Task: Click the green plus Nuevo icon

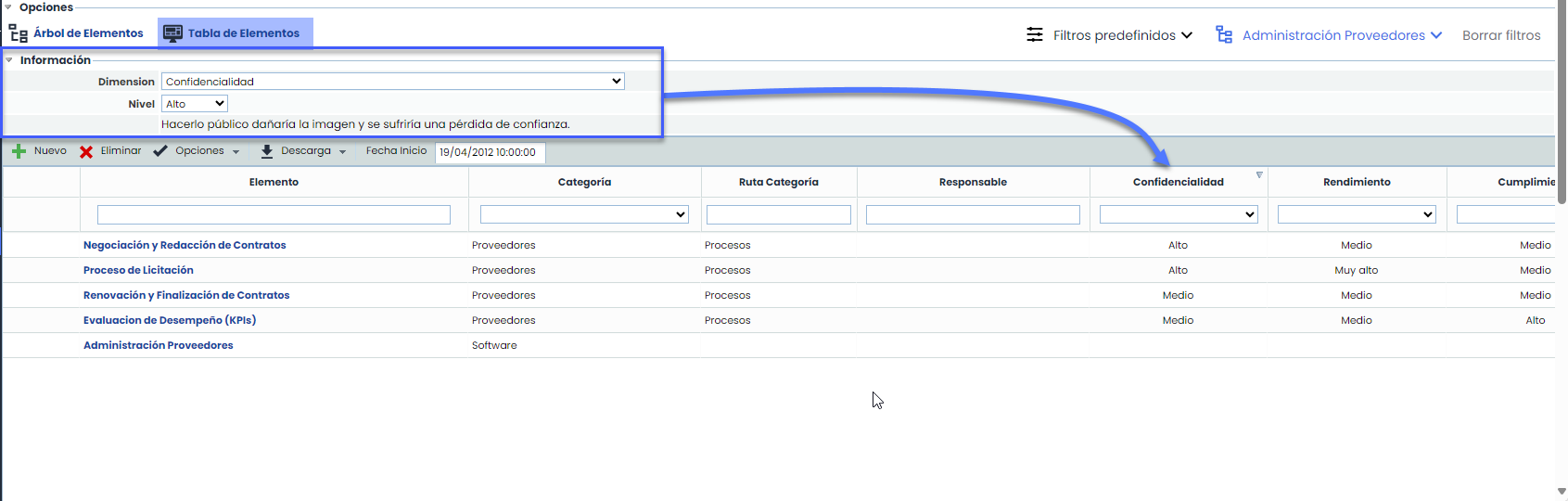Action: (19, 151)
